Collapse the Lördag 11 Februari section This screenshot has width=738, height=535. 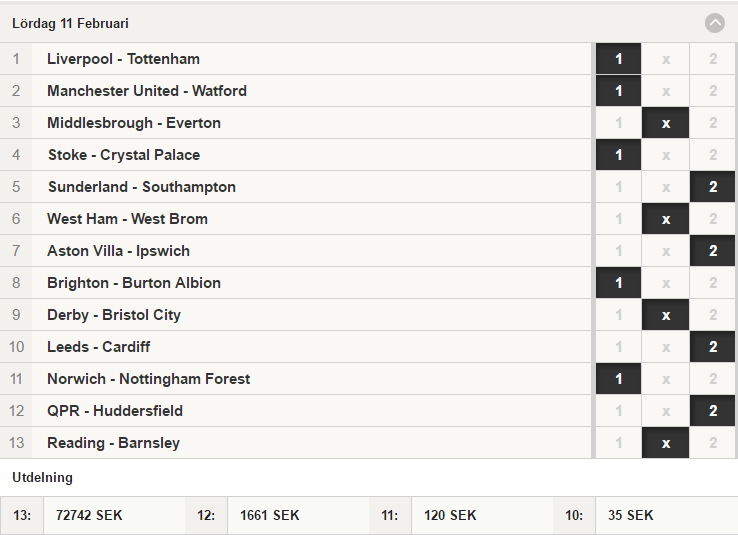point(714,23)
